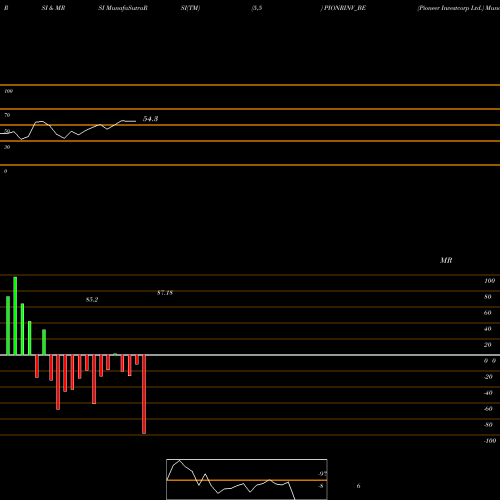500x500 pixels.
Task: Click the white zero baseline of MR chart
Action: (250, 355)
